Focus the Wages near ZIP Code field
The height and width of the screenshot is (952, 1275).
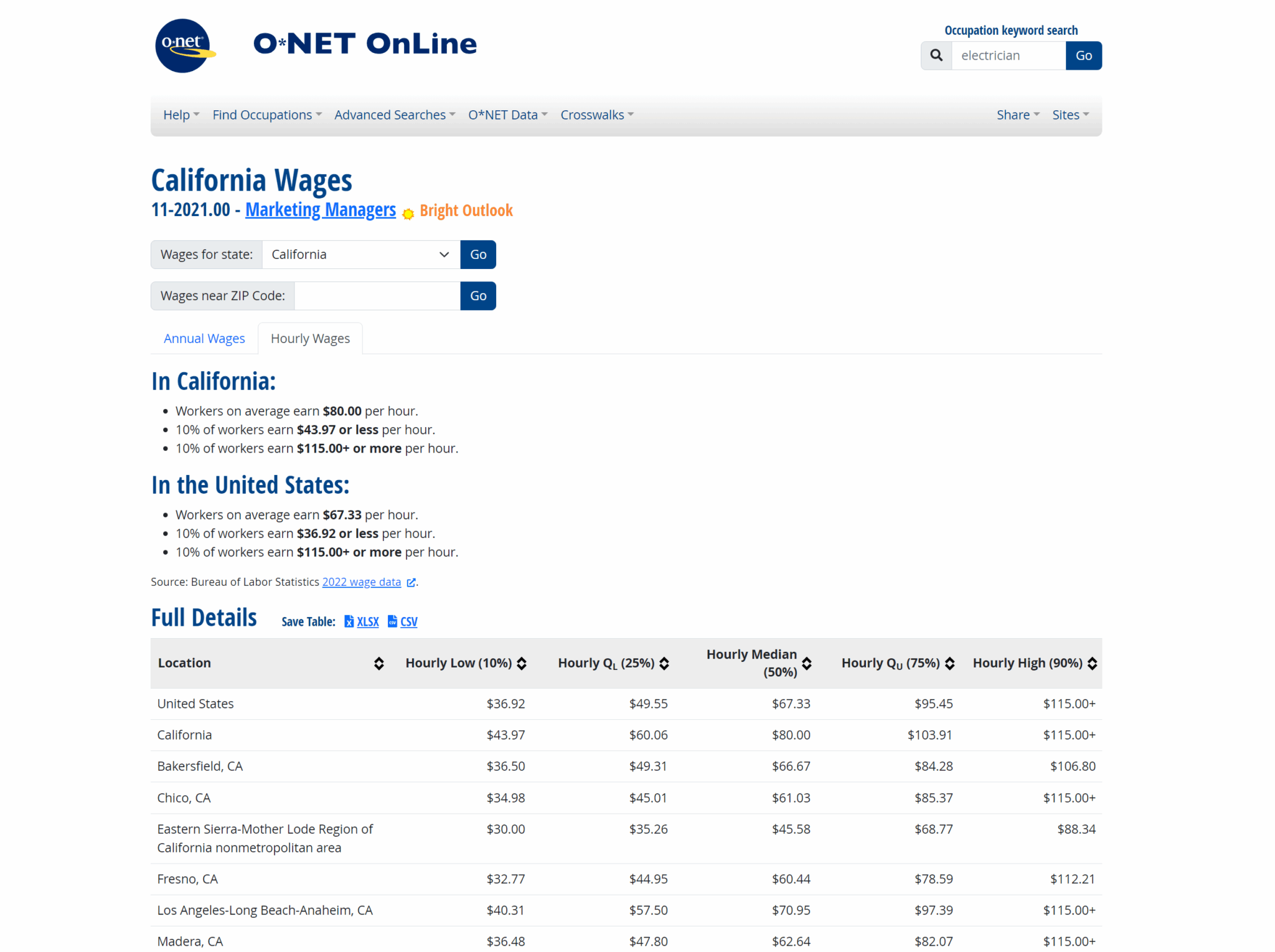click(x=377, y=296)
